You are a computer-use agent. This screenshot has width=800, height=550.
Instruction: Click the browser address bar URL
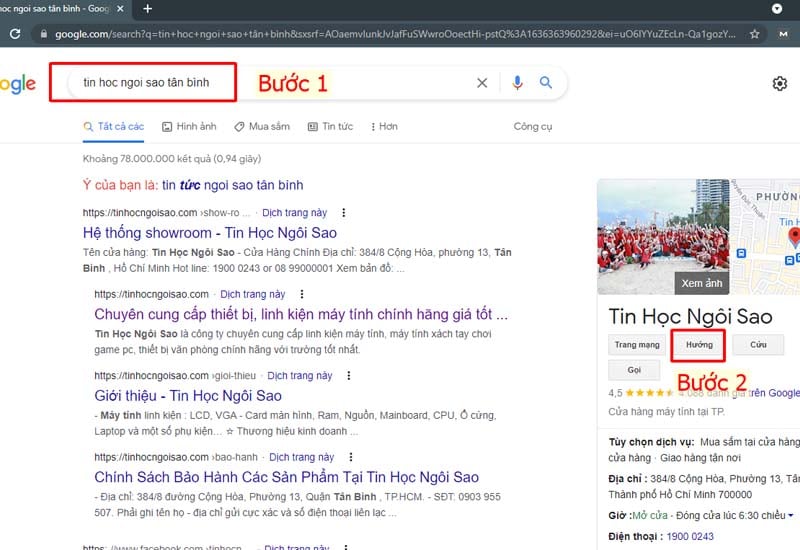click(395, 34)
